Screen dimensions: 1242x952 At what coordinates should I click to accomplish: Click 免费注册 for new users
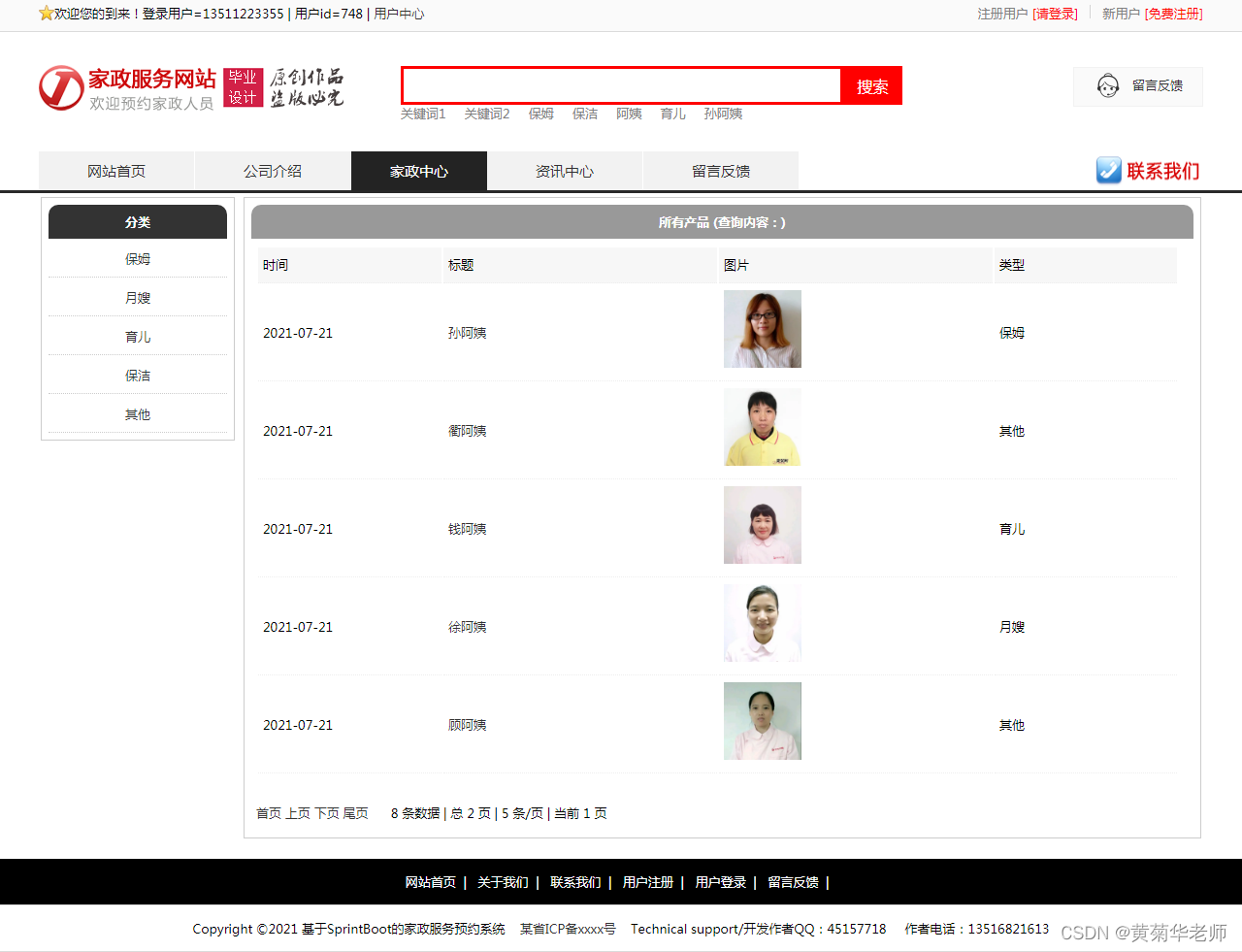pyautogui.click(x=1175, y=15)
